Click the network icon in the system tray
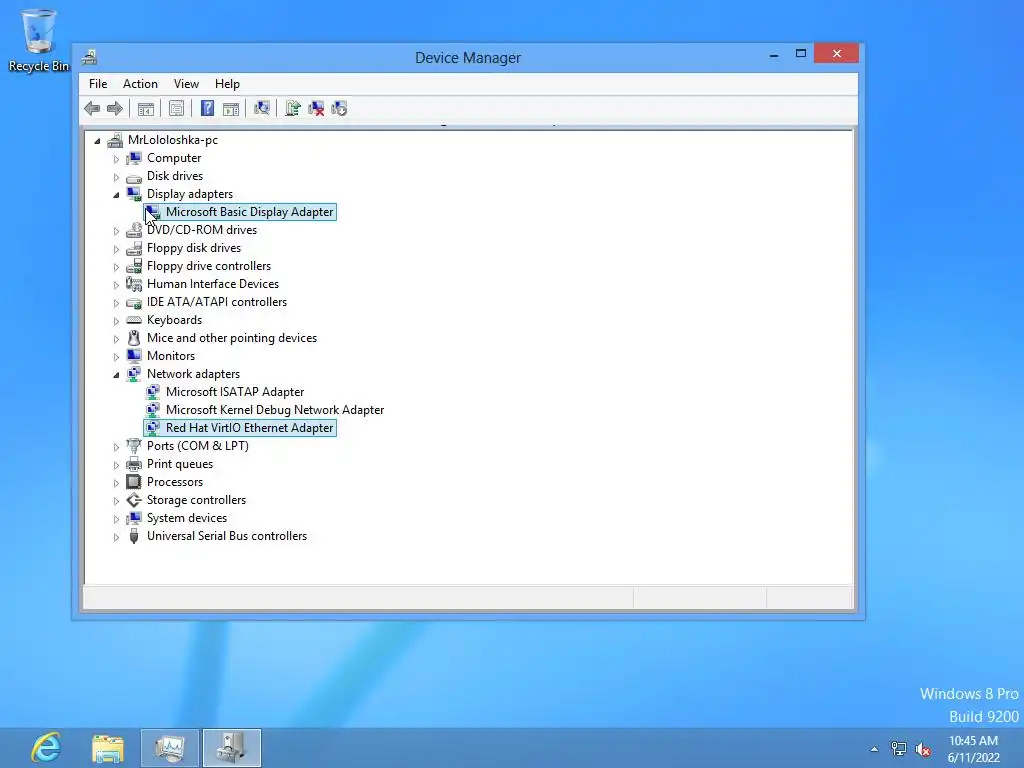The width and height of the screenshot is (1024, 768). click(899, 749)
